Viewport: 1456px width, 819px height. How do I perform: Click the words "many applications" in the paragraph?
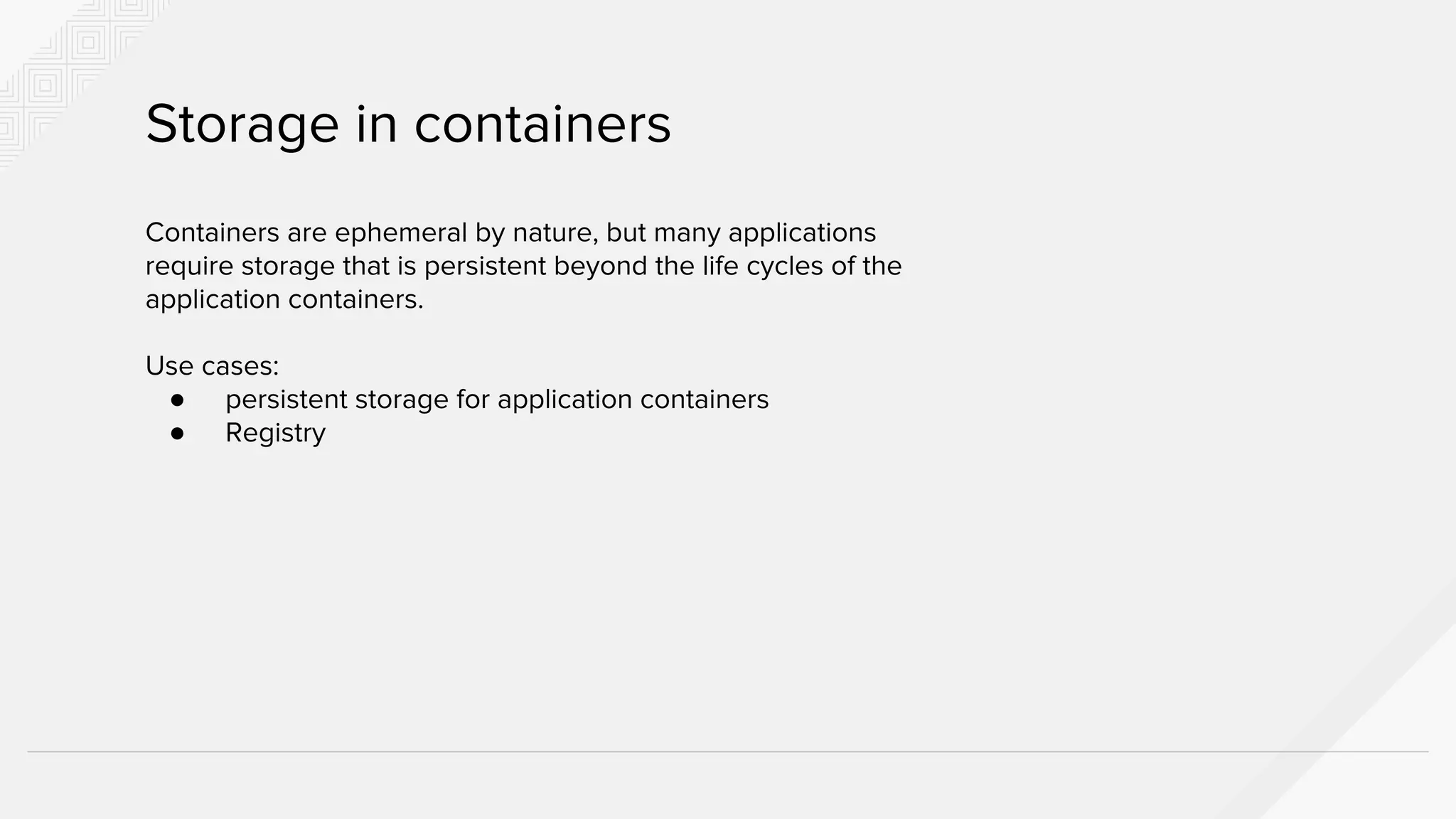tap(764, 232)
